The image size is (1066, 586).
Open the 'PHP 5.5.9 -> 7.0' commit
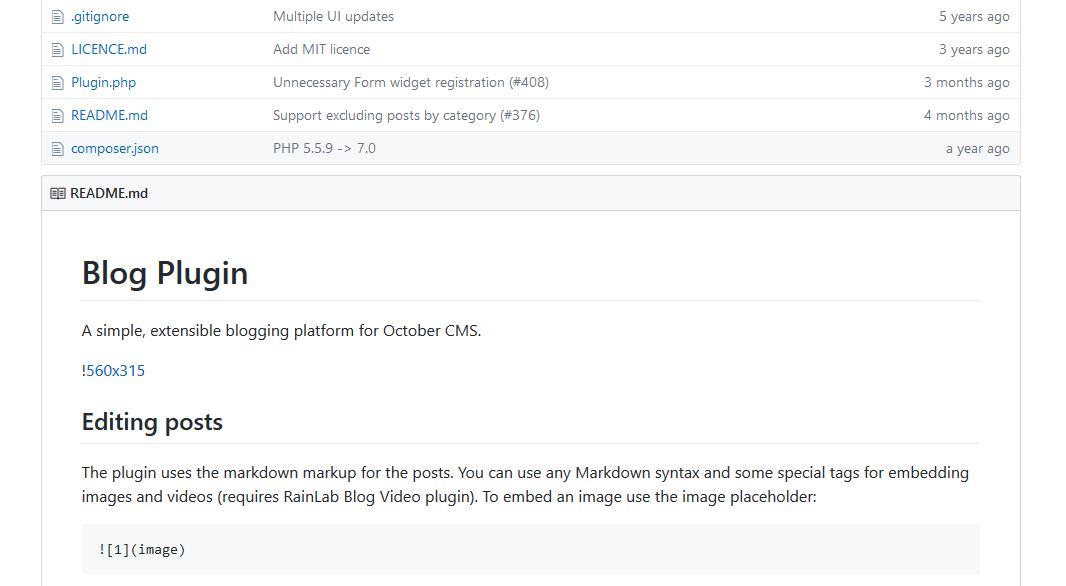[x=325, y=148]
